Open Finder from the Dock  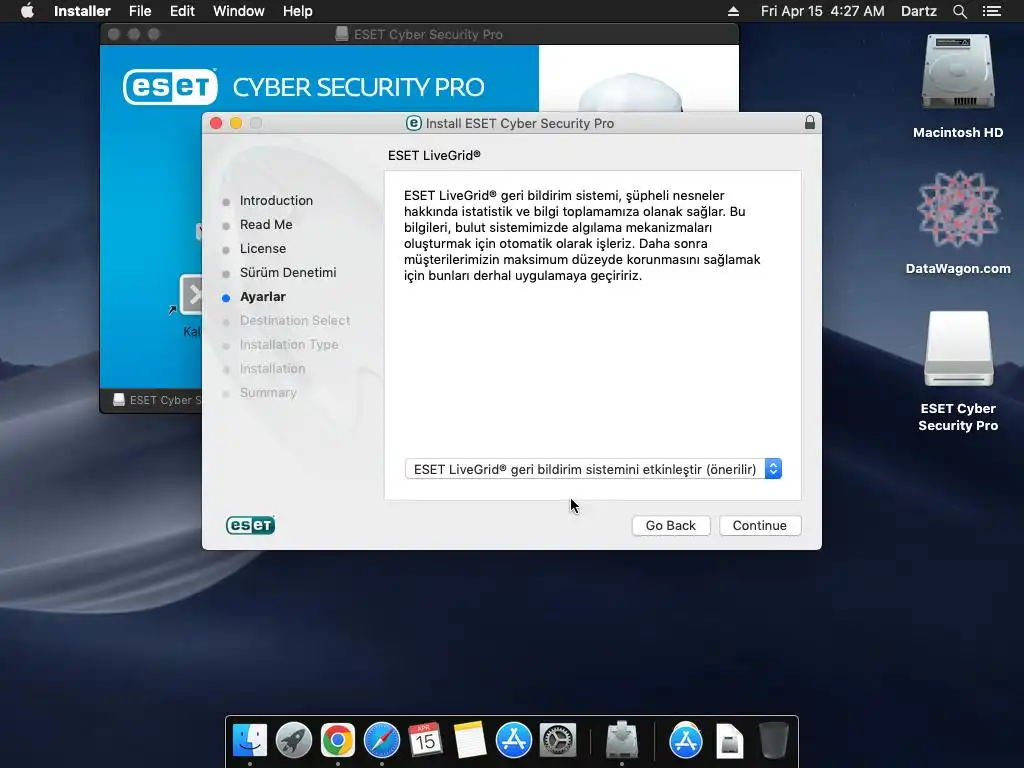tap(250, 741)
